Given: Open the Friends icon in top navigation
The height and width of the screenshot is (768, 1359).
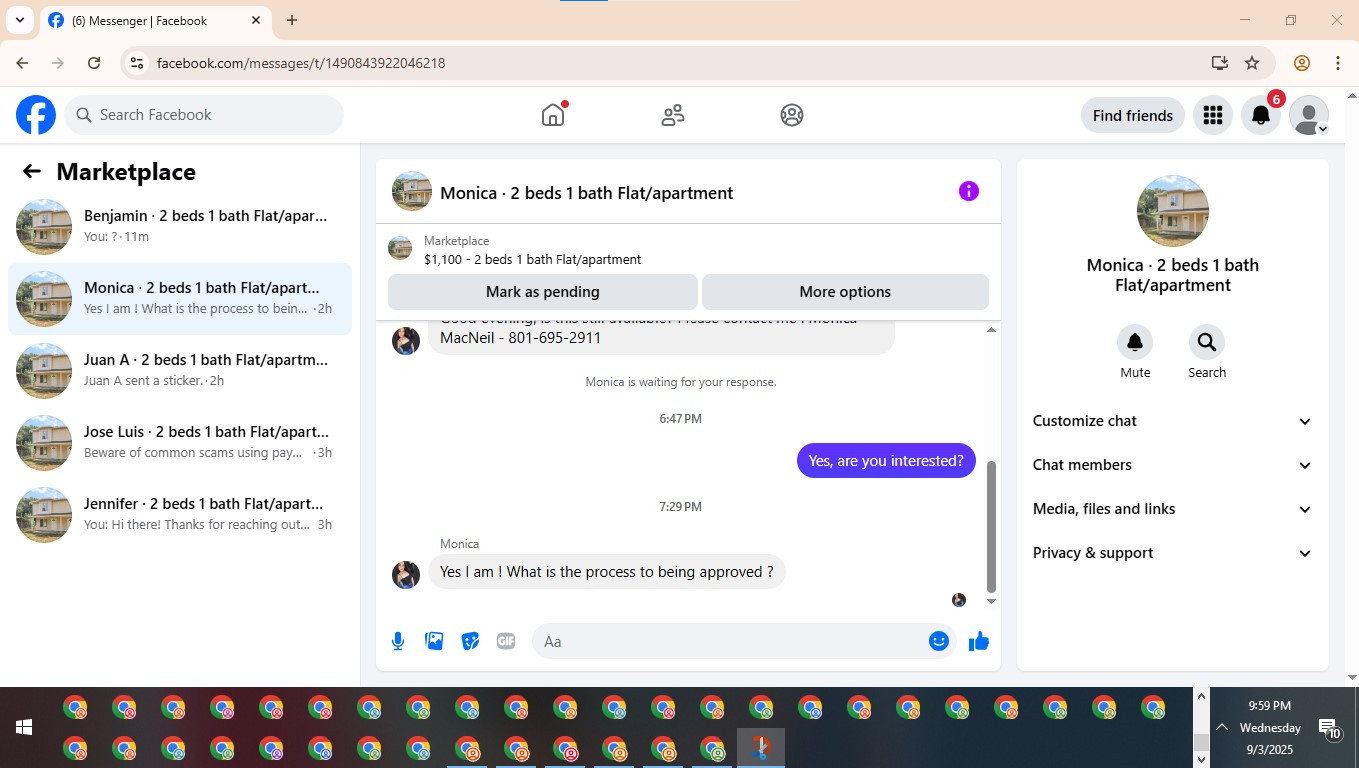Looking at the screenshot, I should 673,115.
